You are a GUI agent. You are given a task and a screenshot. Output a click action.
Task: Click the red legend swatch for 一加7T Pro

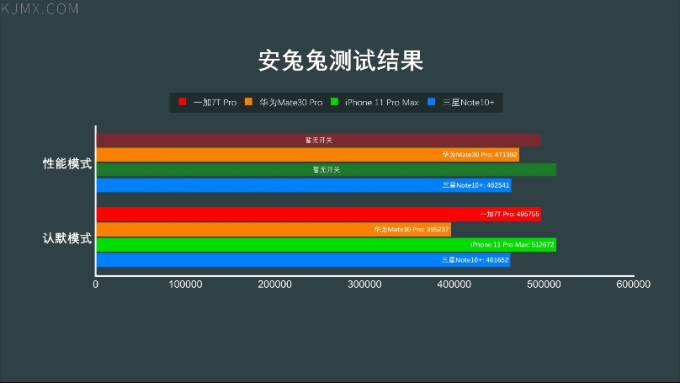pos(182,102)
